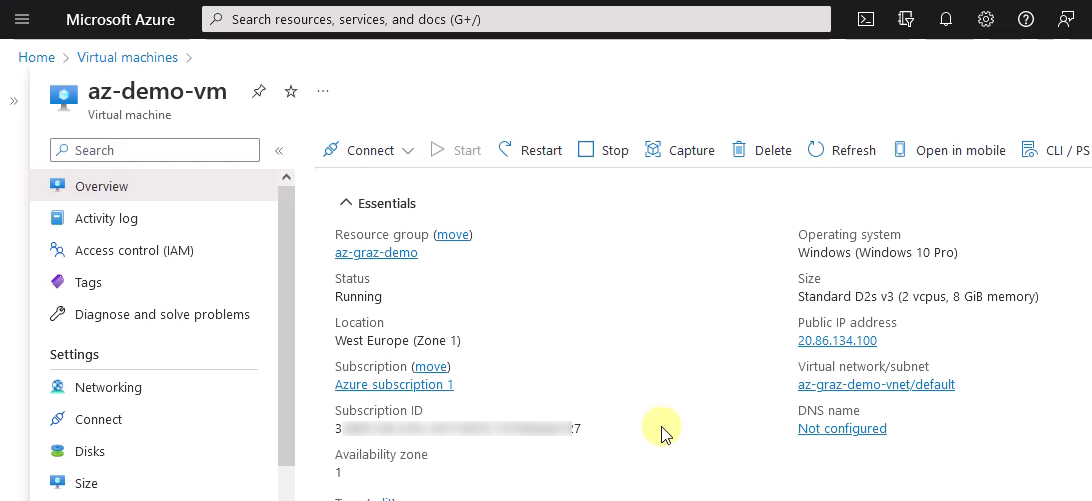The width and height of the screenshot is (1092, 501).
Task: Click Not configured DNS name link
Action: (842, 428)
